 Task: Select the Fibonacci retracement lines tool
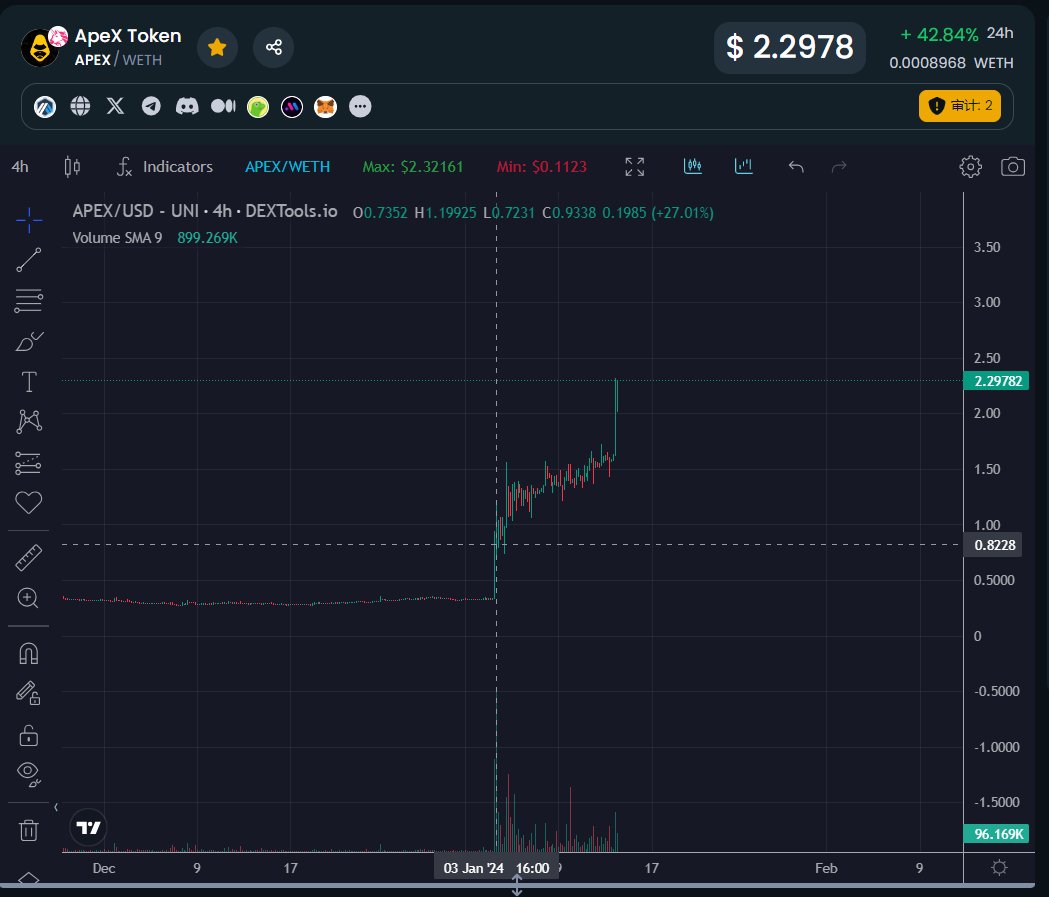click(29, 300)
